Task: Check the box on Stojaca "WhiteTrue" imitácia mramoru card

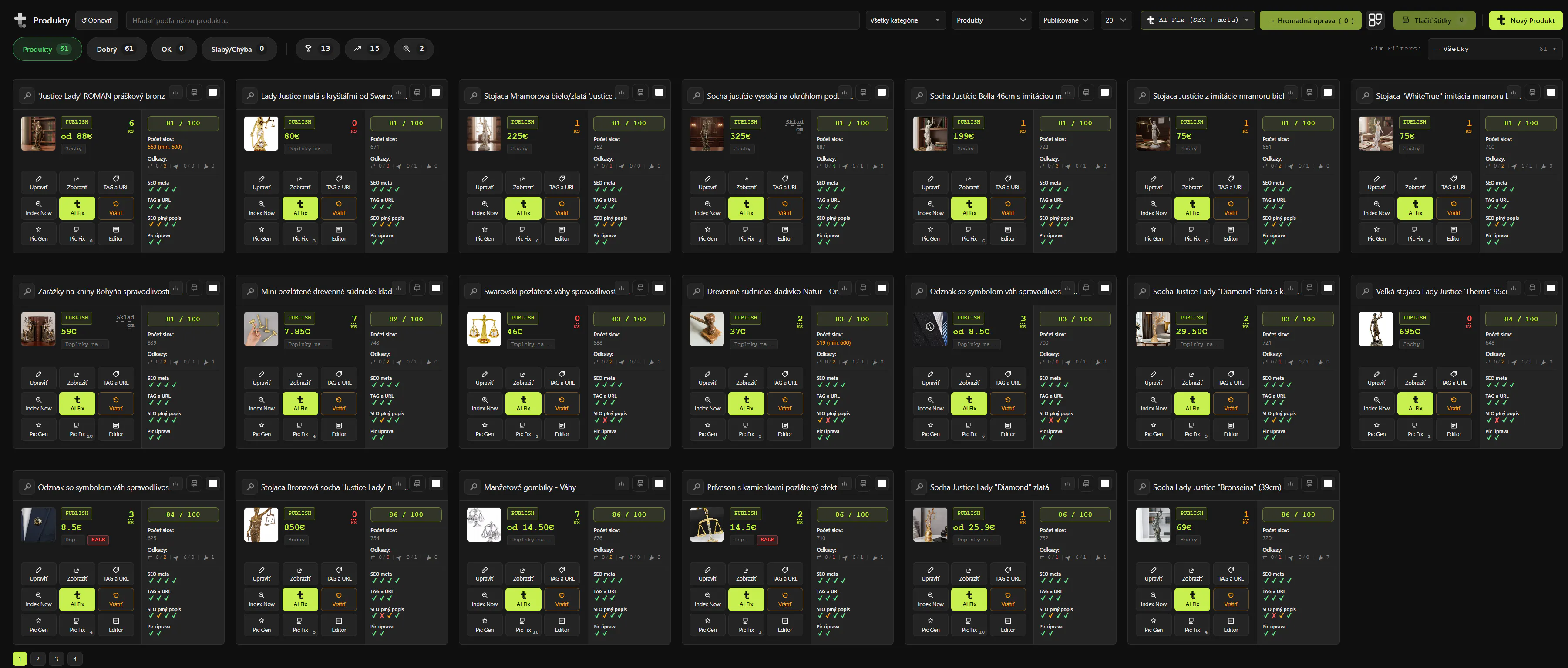Action: point(1550,92)
